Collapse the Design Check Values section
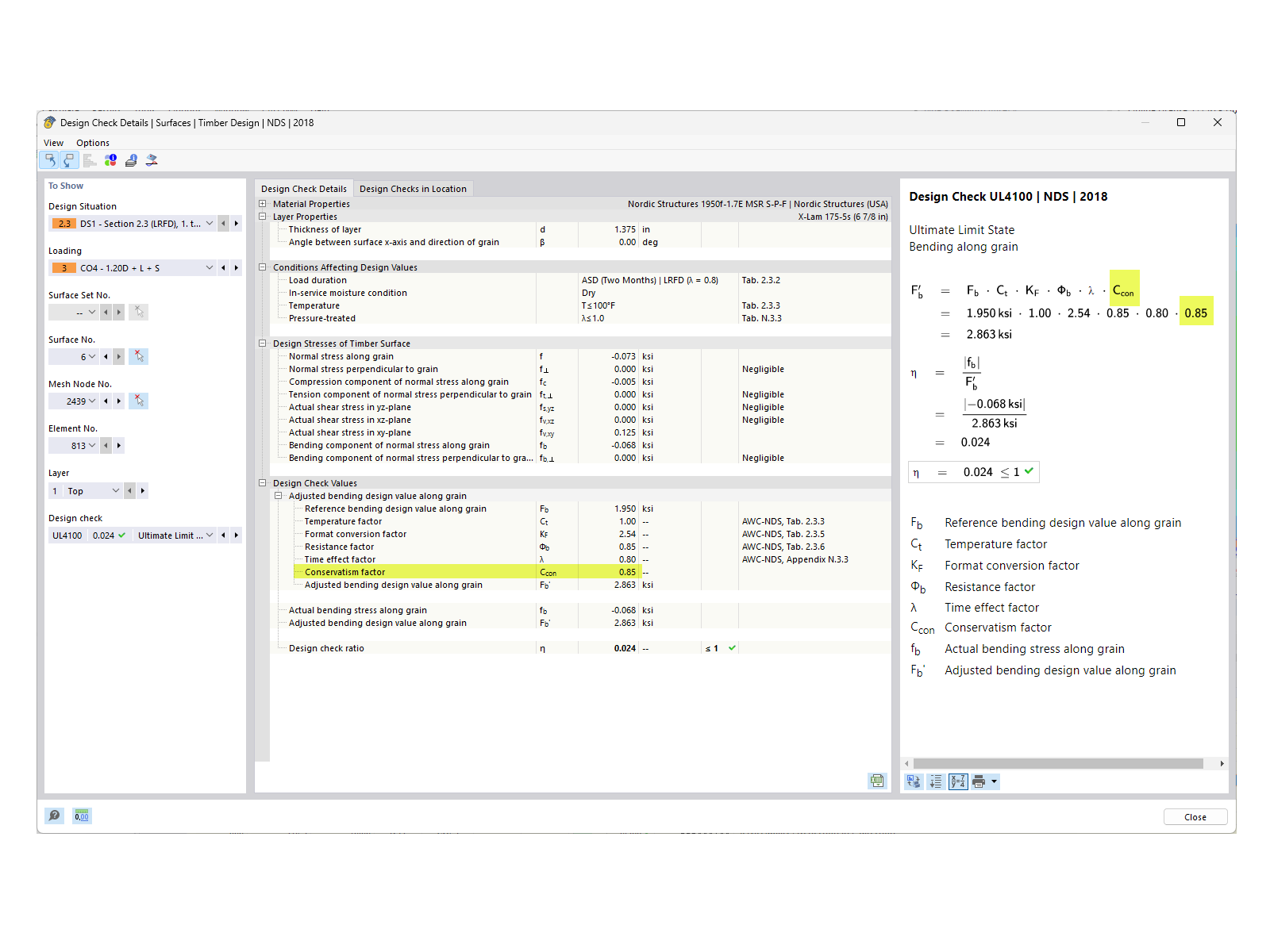This screenshot has width=1270, height=952. tap(263, 483)
